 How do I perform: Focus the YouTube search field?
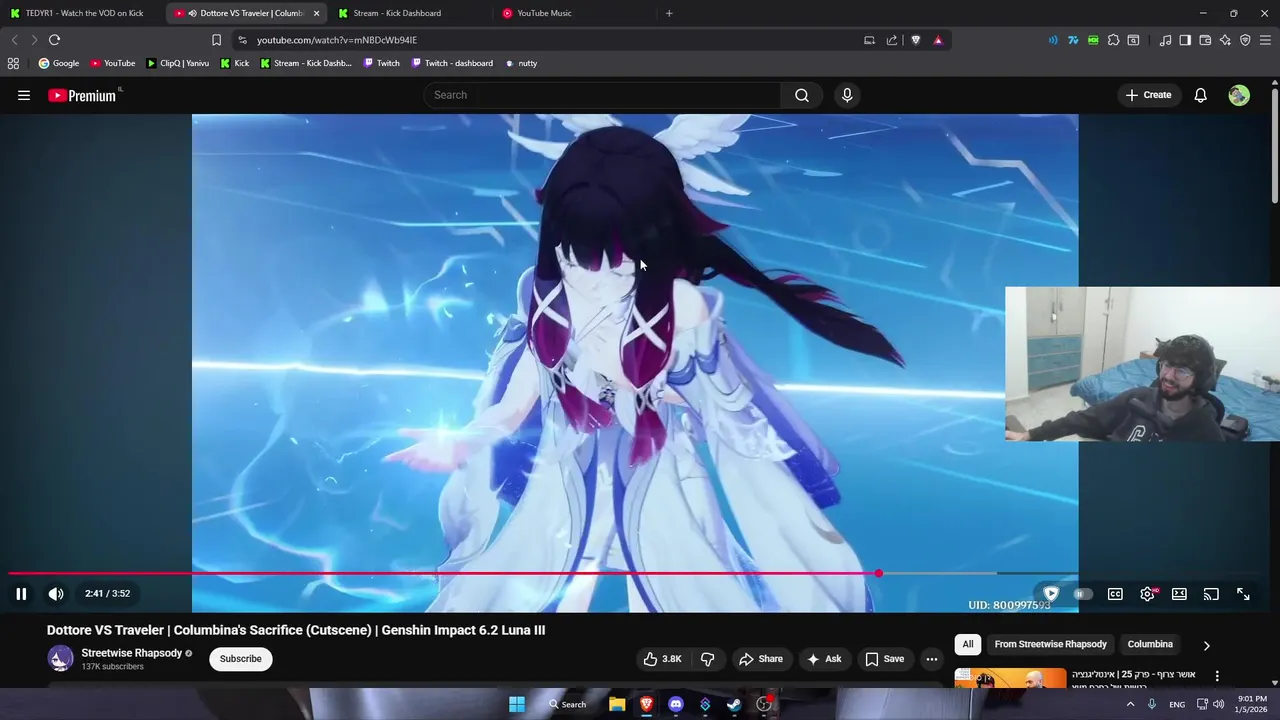point(603,95)
